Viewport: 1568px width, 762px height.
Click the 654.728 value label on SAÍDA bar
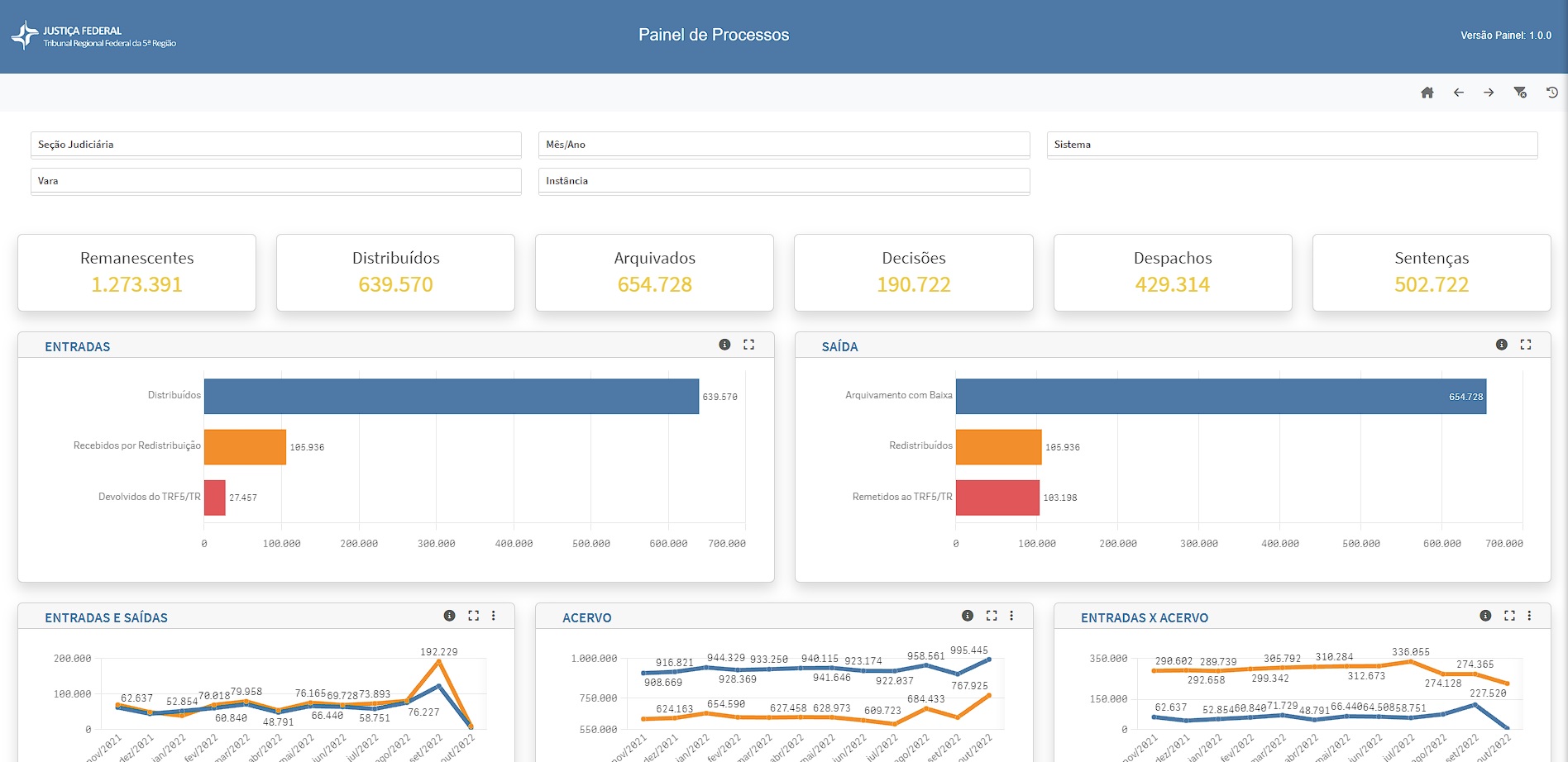click(x=1465, y=398)
